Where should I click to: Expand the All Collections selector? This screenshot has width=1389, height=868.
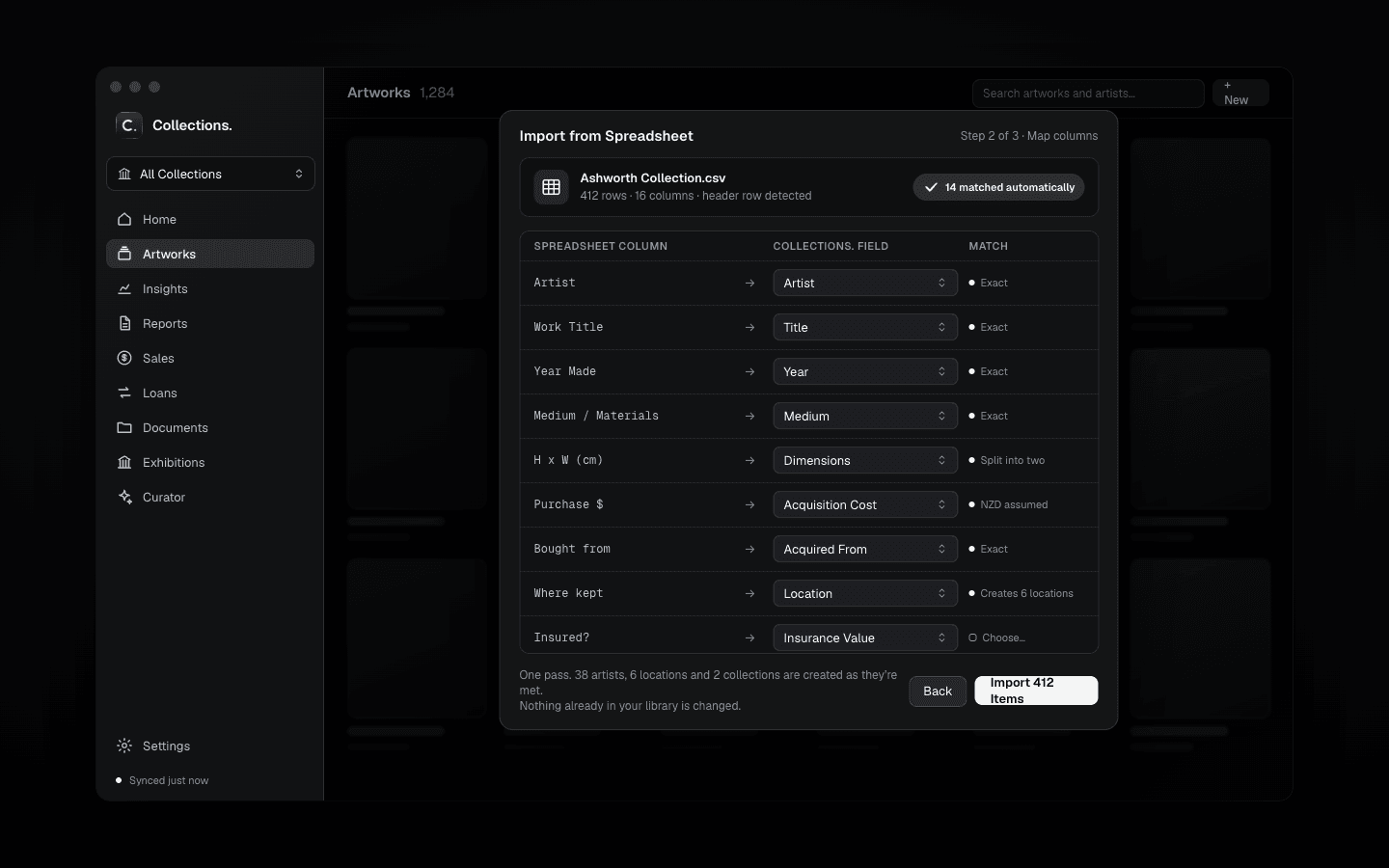pos(210,174)
